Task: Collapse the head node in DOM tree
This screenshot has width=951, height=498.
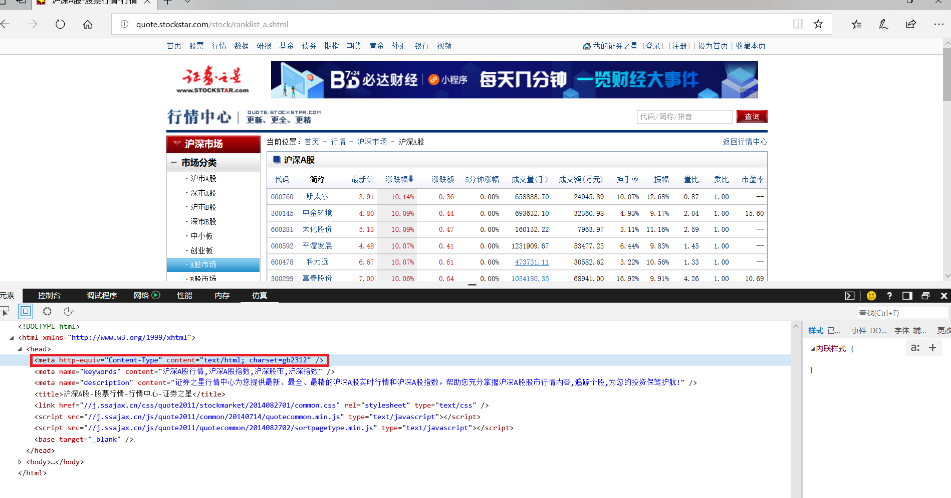Action: pos(20,349)
